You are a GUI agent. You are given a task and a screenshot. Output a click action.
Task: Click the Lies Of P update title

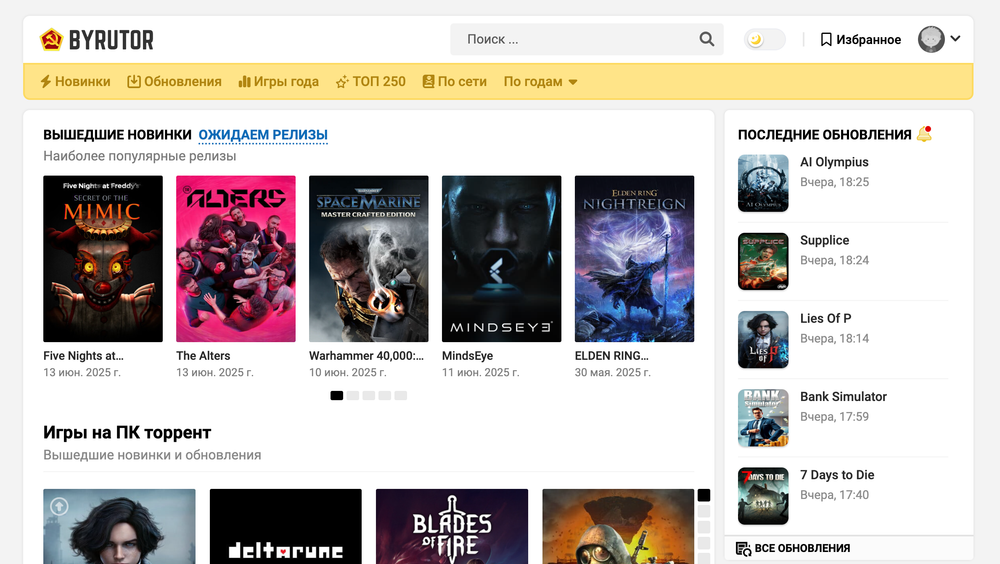tap(826, 318)
